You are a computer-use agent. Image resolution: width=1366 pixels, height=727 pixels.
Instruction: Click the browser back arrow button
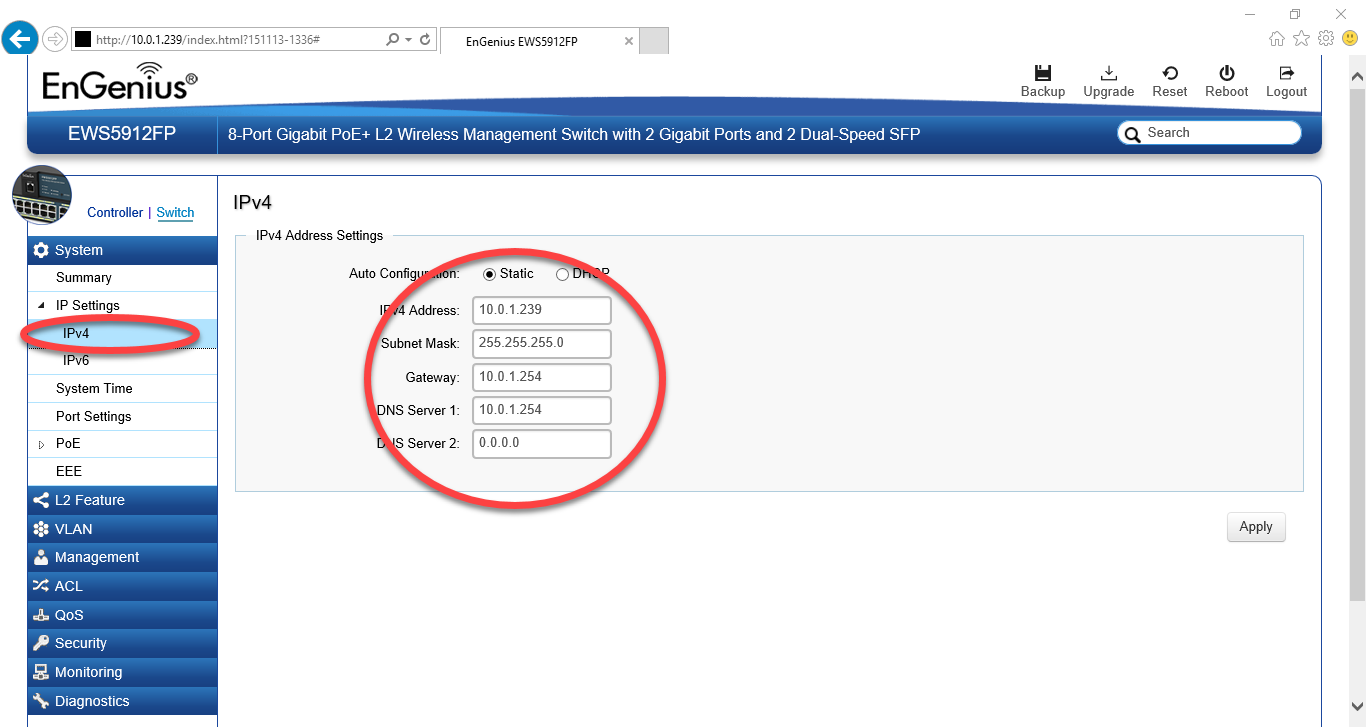20,39
